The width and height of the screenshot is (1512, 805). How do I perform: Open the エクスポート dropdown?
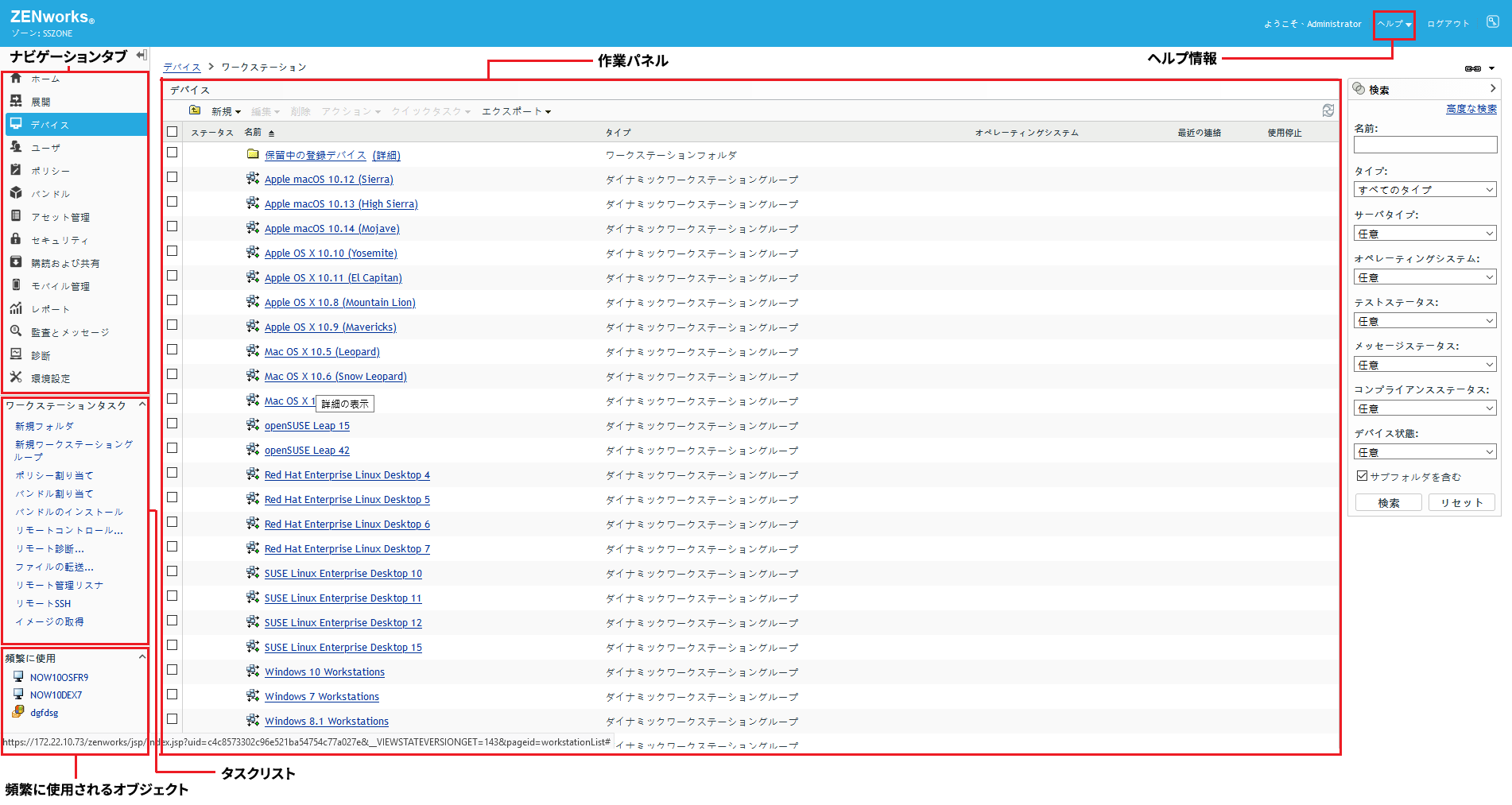point(515,111)
